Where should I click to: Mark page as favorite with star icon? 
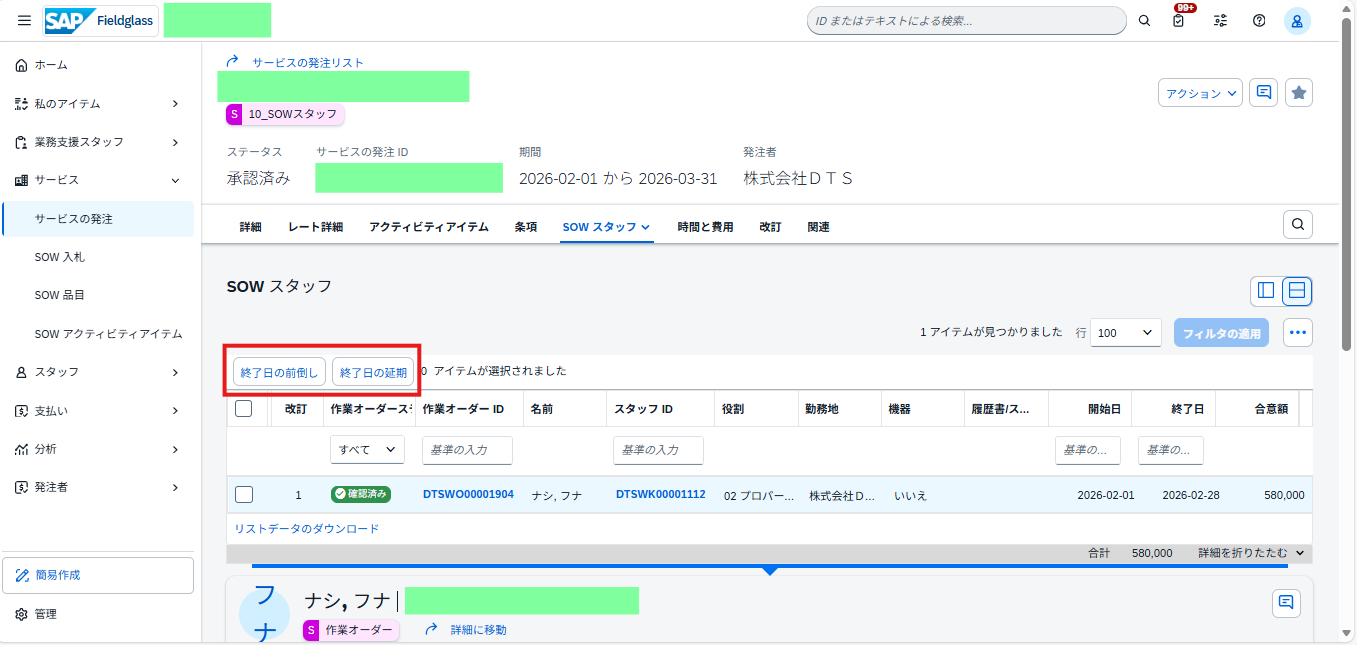point(1298,92)
